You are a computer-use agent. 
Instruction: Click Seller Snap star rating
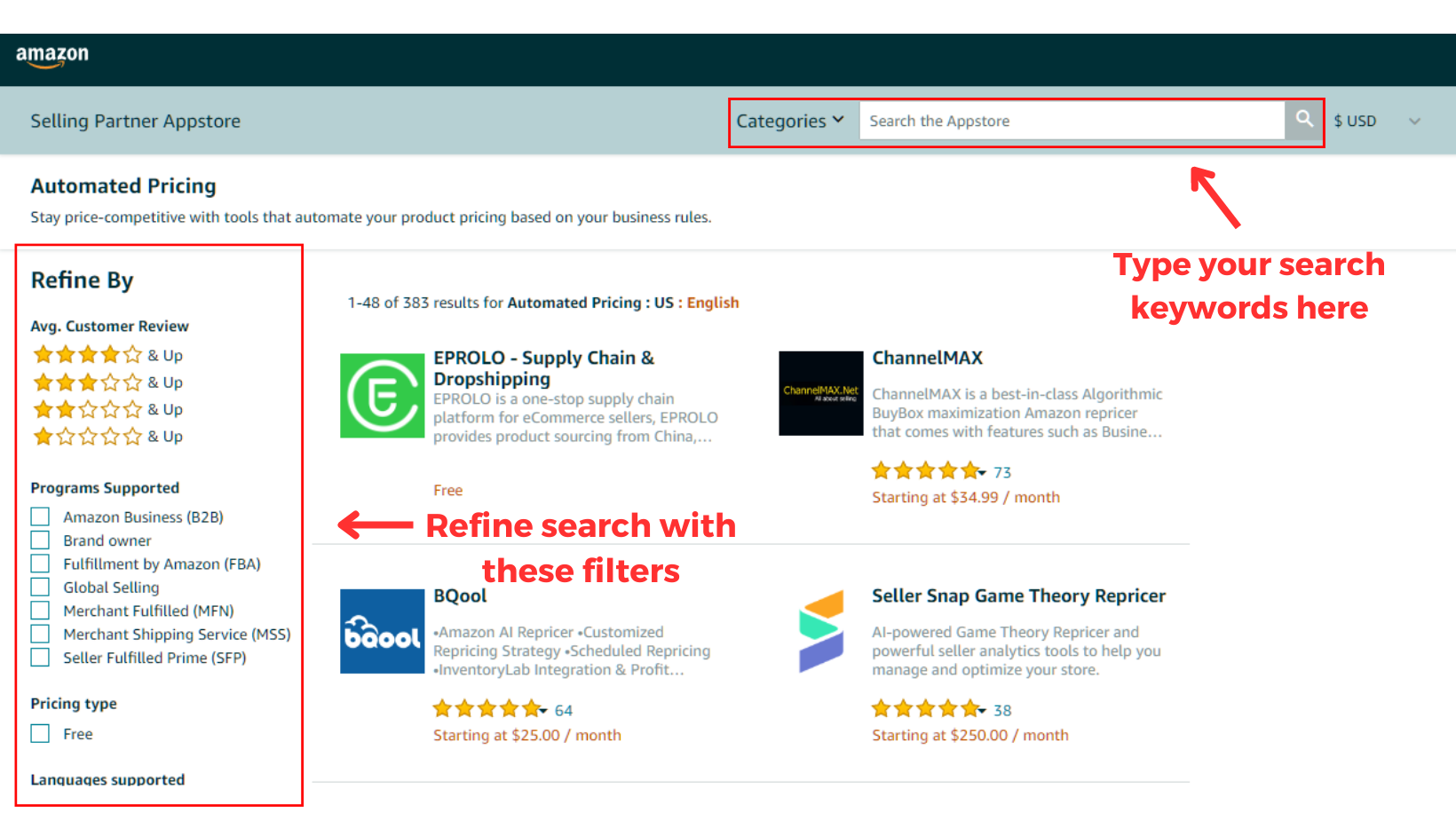point(929,709)
